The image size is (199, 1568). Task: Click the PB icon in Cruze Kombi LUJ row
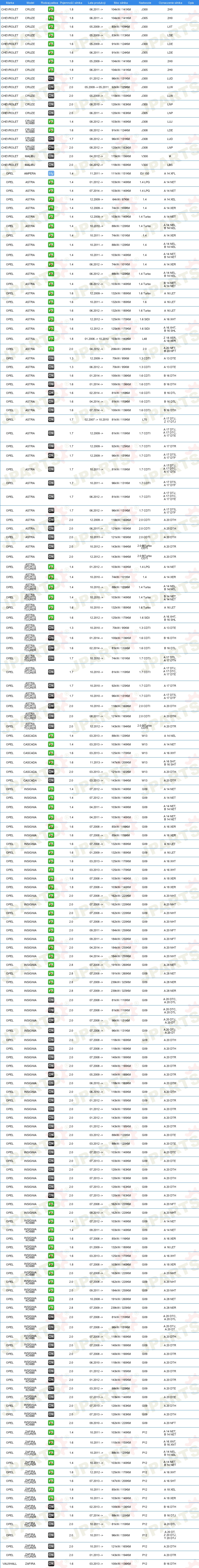pos(51,122)
